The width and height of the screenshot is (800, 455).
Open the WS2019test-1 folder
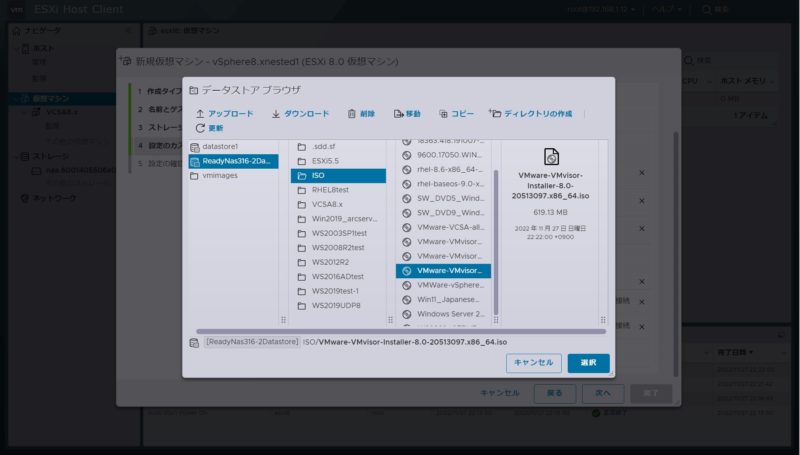[338, 291]
